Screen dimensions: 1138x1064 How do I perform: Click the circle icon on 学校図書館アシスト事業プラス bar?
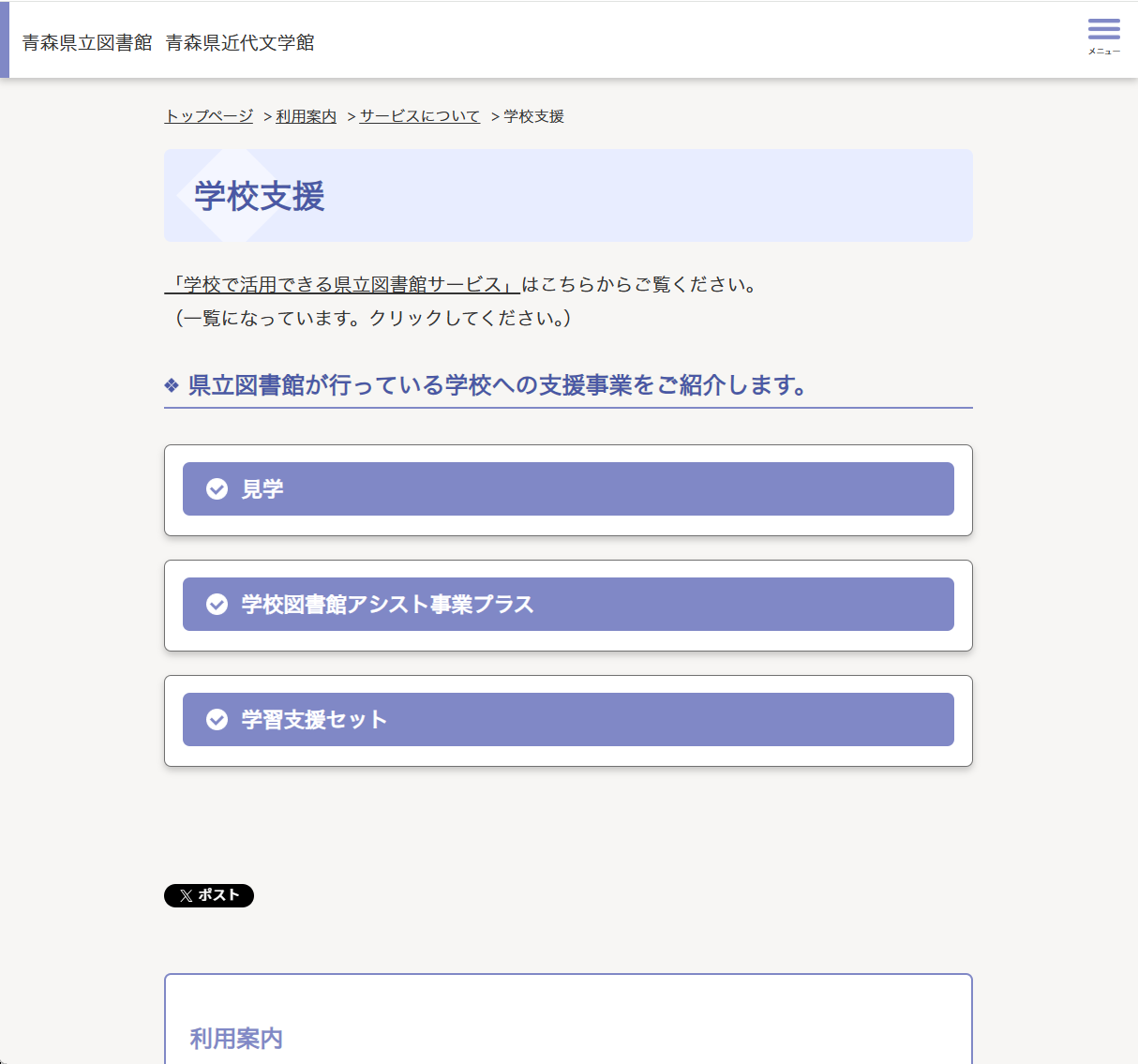[x=217, y=604]
